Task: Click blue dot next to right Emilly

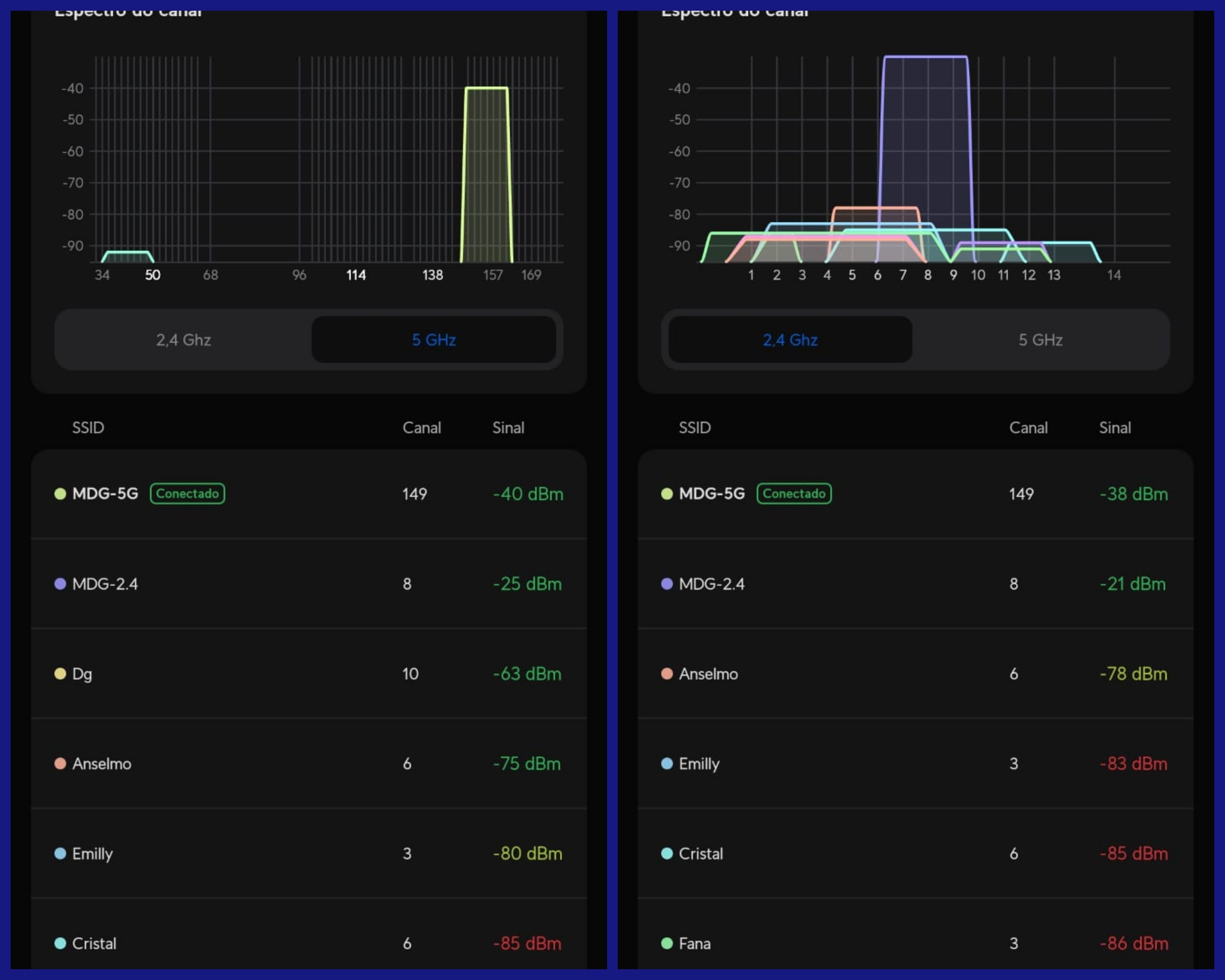Action: tap(667, 763)
